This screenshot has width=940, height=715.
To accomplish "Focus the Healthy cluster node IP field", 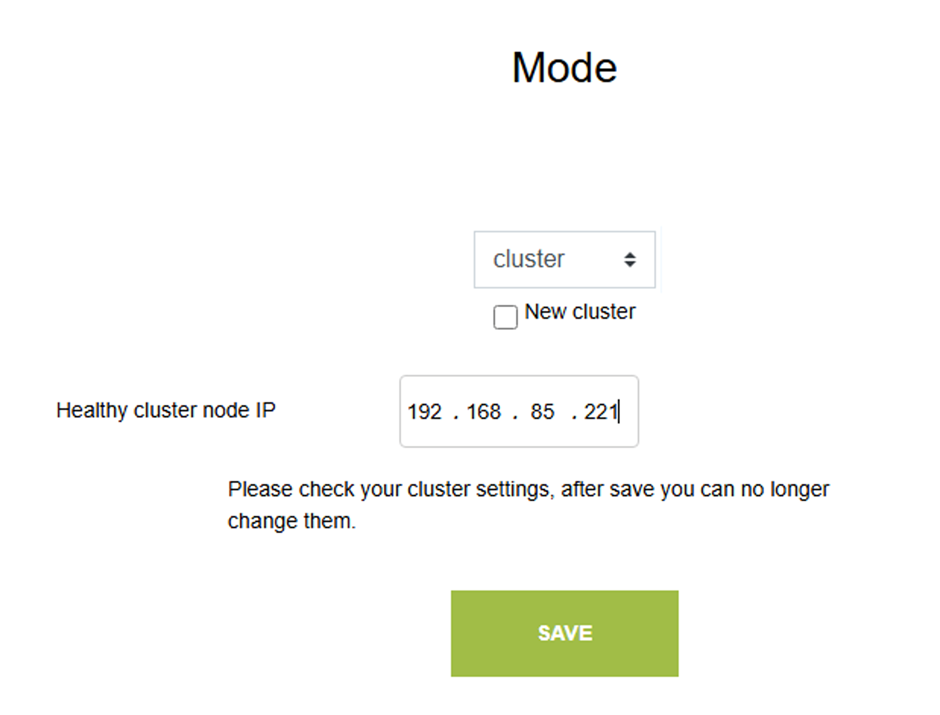I will pos(518,411).
